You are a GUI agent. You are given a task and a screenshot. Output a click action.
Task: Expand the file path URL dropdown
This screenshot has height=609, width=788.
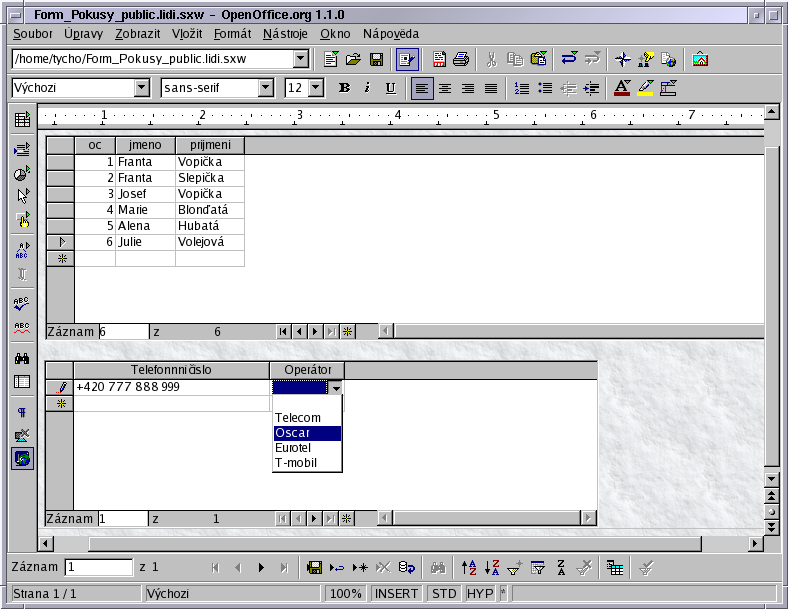pos(301,59)
